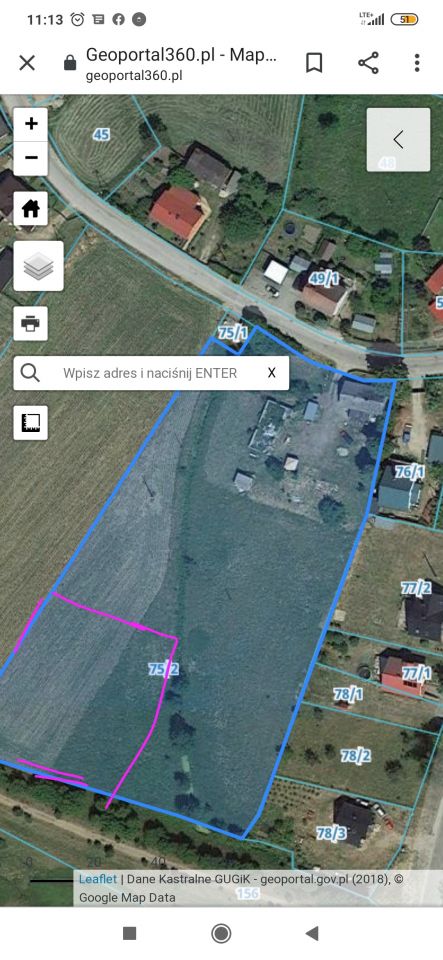Print the map with the printer icon

[x=31, y=323]
